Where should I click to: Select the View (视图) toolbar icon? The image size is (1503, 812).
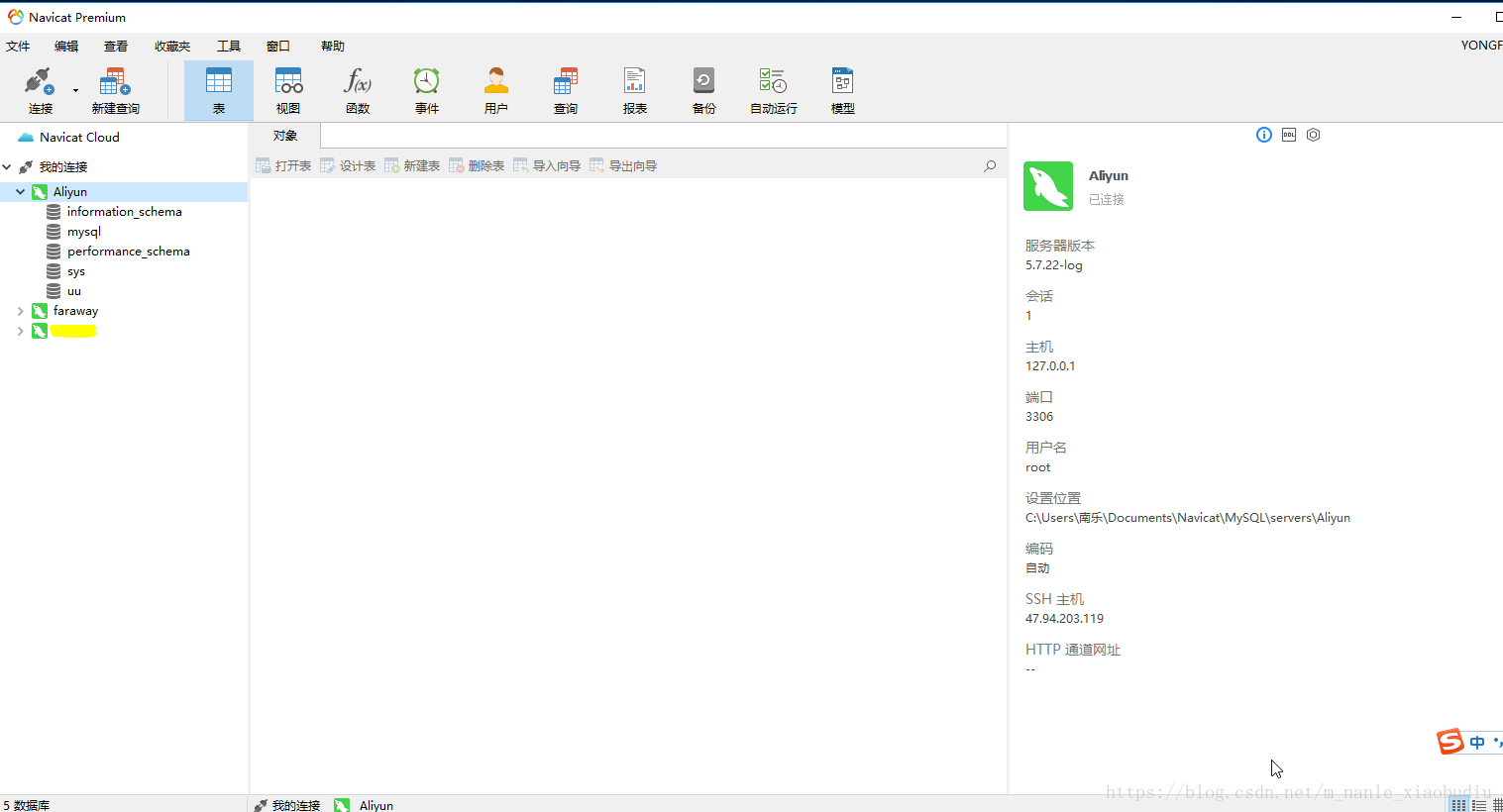coord(288,90)
